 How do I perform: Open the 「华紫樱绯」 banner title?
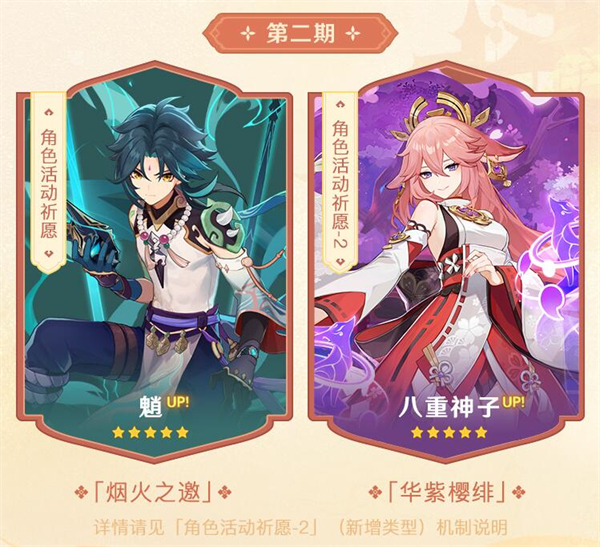point(447,492)
